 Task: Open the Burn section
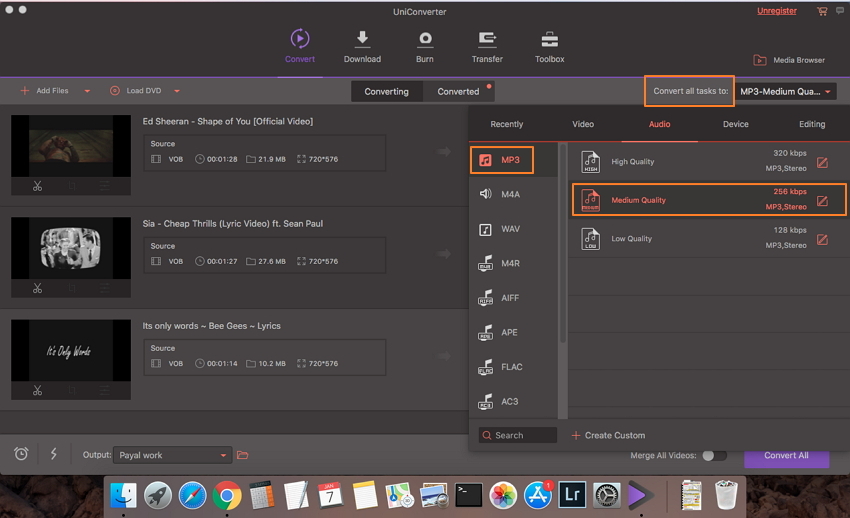425,47
